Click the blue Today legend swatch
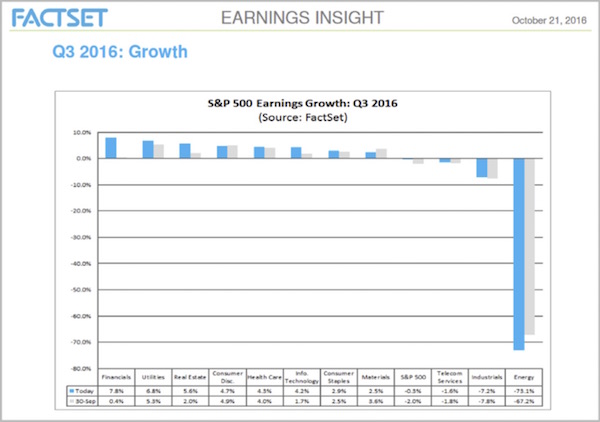600x422 pixels. [x=72, y=391]
